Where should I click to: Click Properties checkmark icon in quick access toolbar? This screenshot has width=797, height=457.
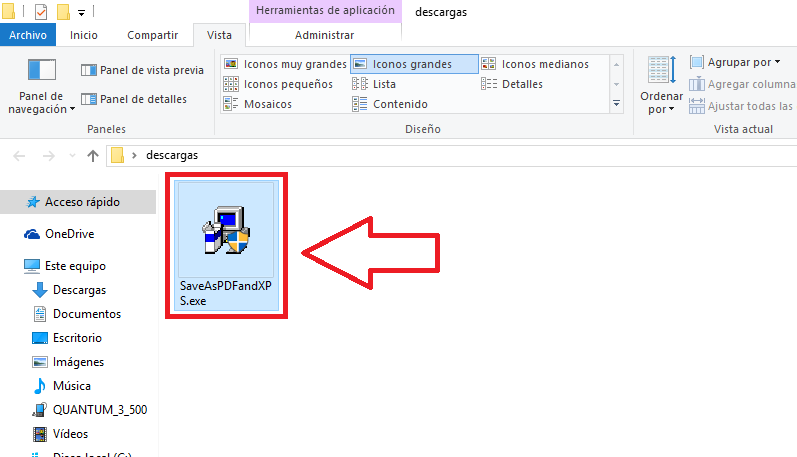(x=41, y=11)
